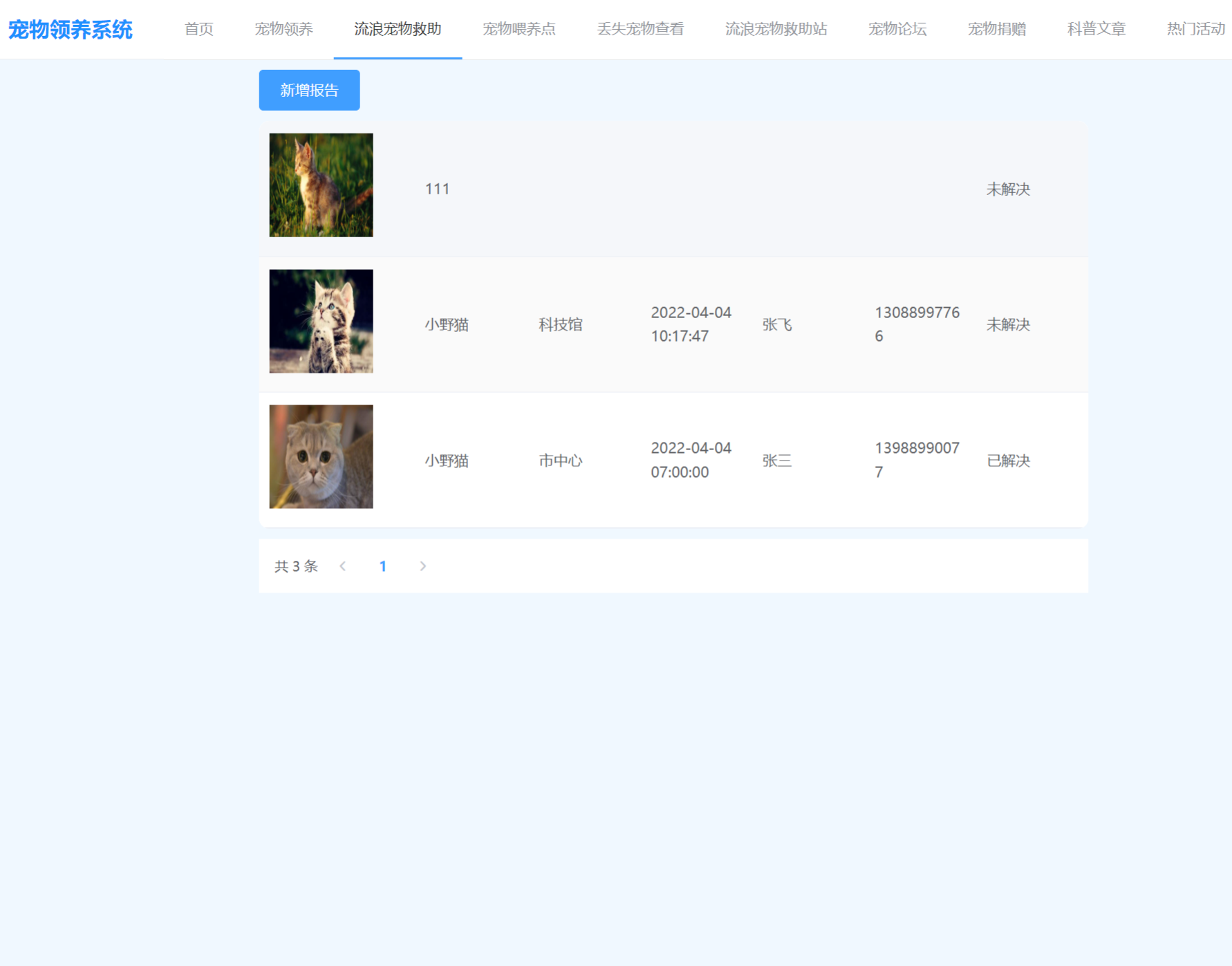1232x966 pixels.
Task: Open the 宠物喂养点 tab
Action: (519, 29)
